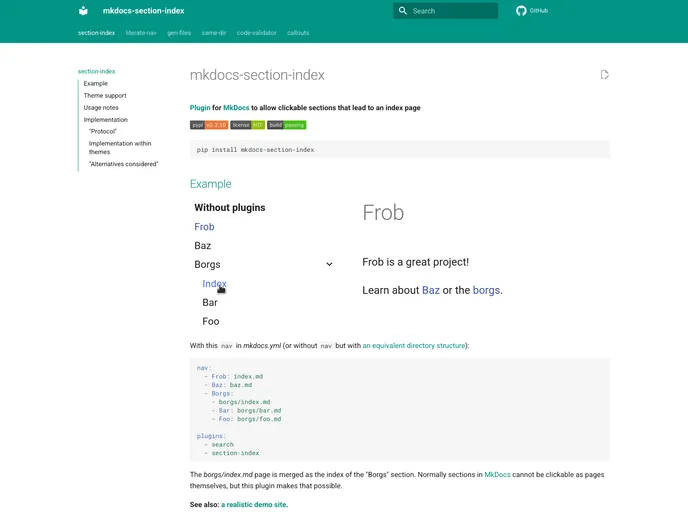
Task: Click the build passing badge
Action: click(x=287, y=125)
